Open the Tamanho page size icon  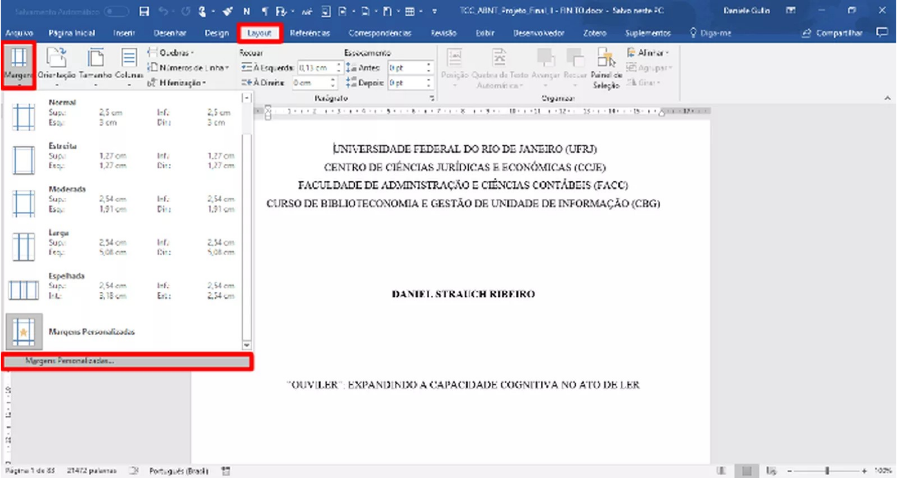(96, 66)
